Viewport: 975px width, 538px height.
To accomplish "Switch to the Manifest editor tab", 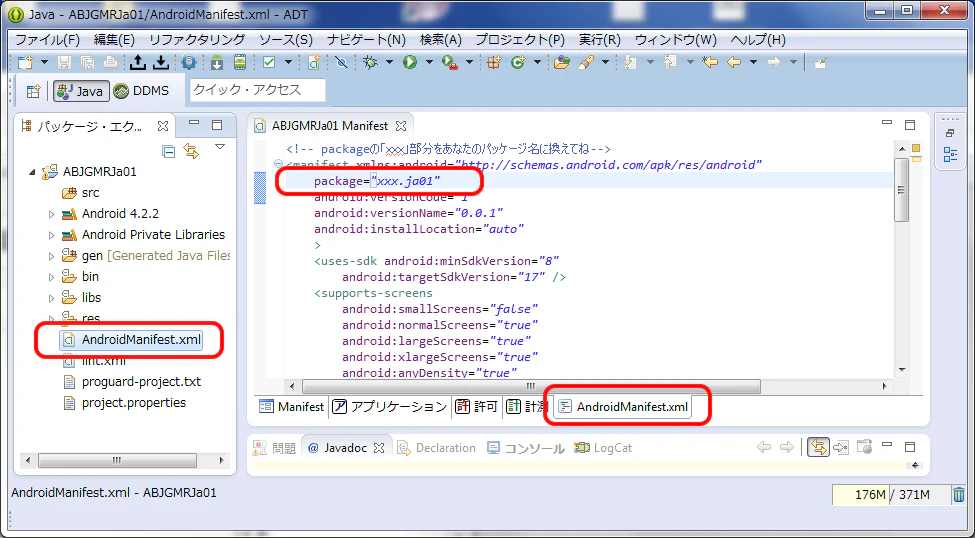I will pos(292,407).
